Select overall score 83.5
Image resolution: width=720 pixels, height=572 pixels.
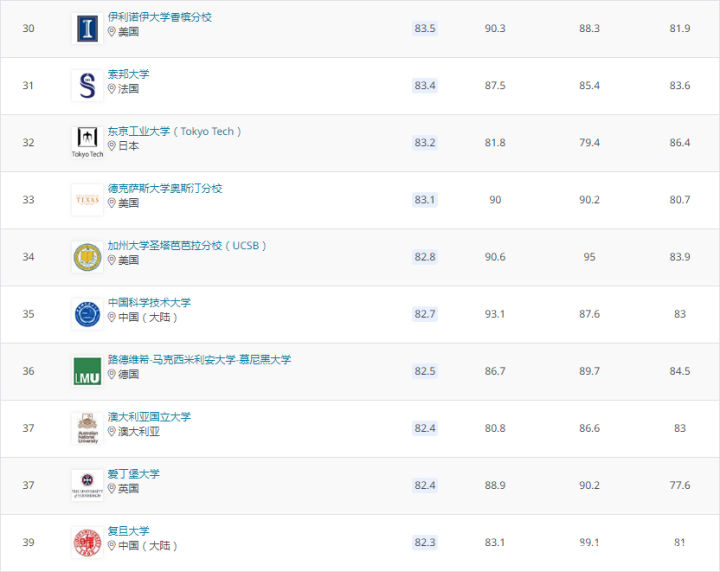425,28
